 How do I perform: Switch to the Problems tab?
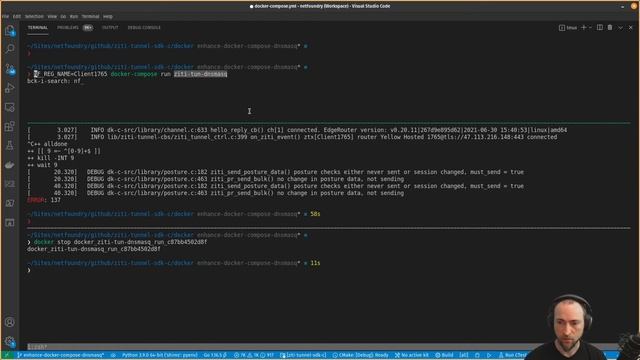click(x=67, y=28)
